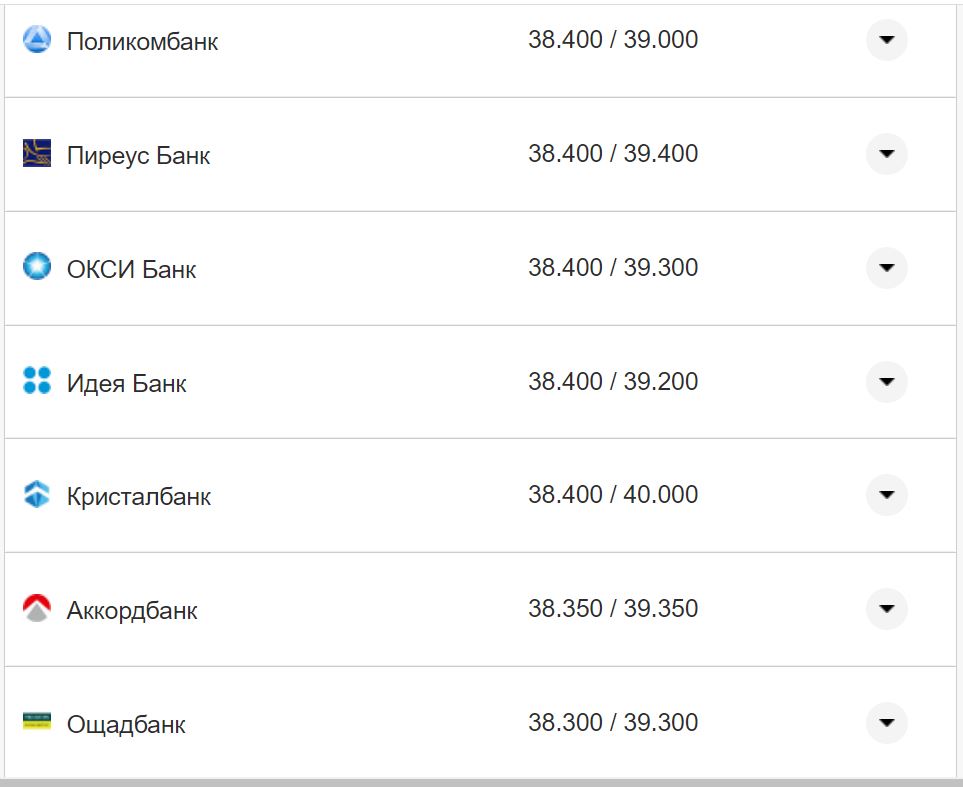Expand Идея Банк rate details

886,382
